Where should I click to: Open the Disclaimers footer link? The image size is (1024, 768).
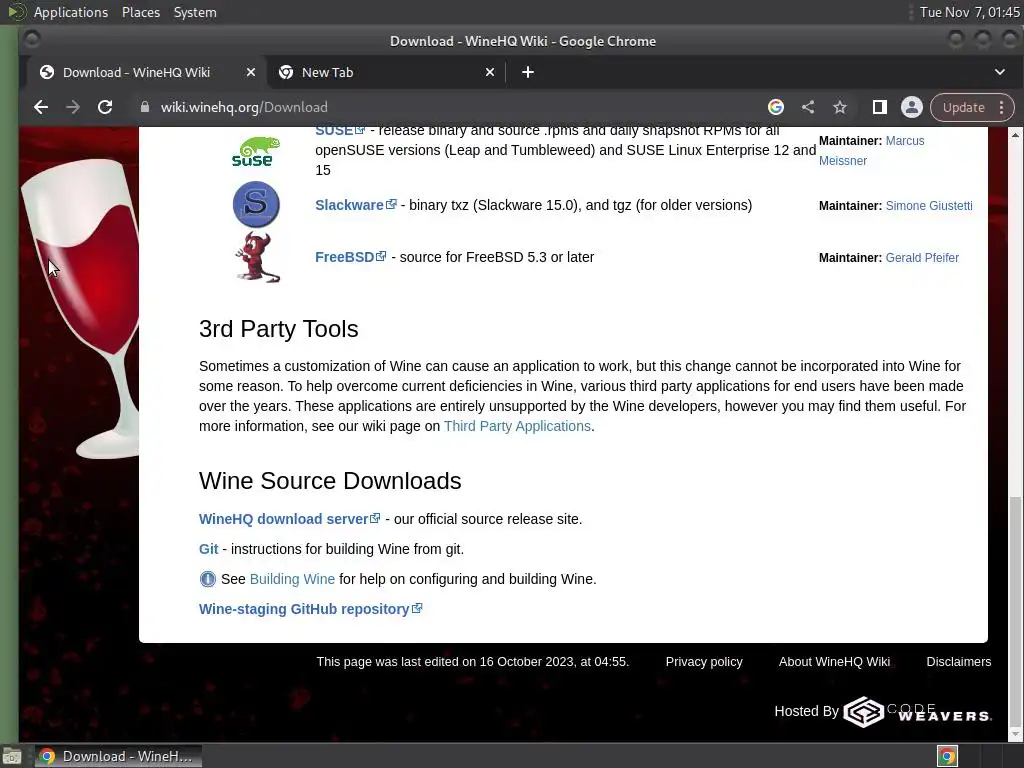(959, 662)
